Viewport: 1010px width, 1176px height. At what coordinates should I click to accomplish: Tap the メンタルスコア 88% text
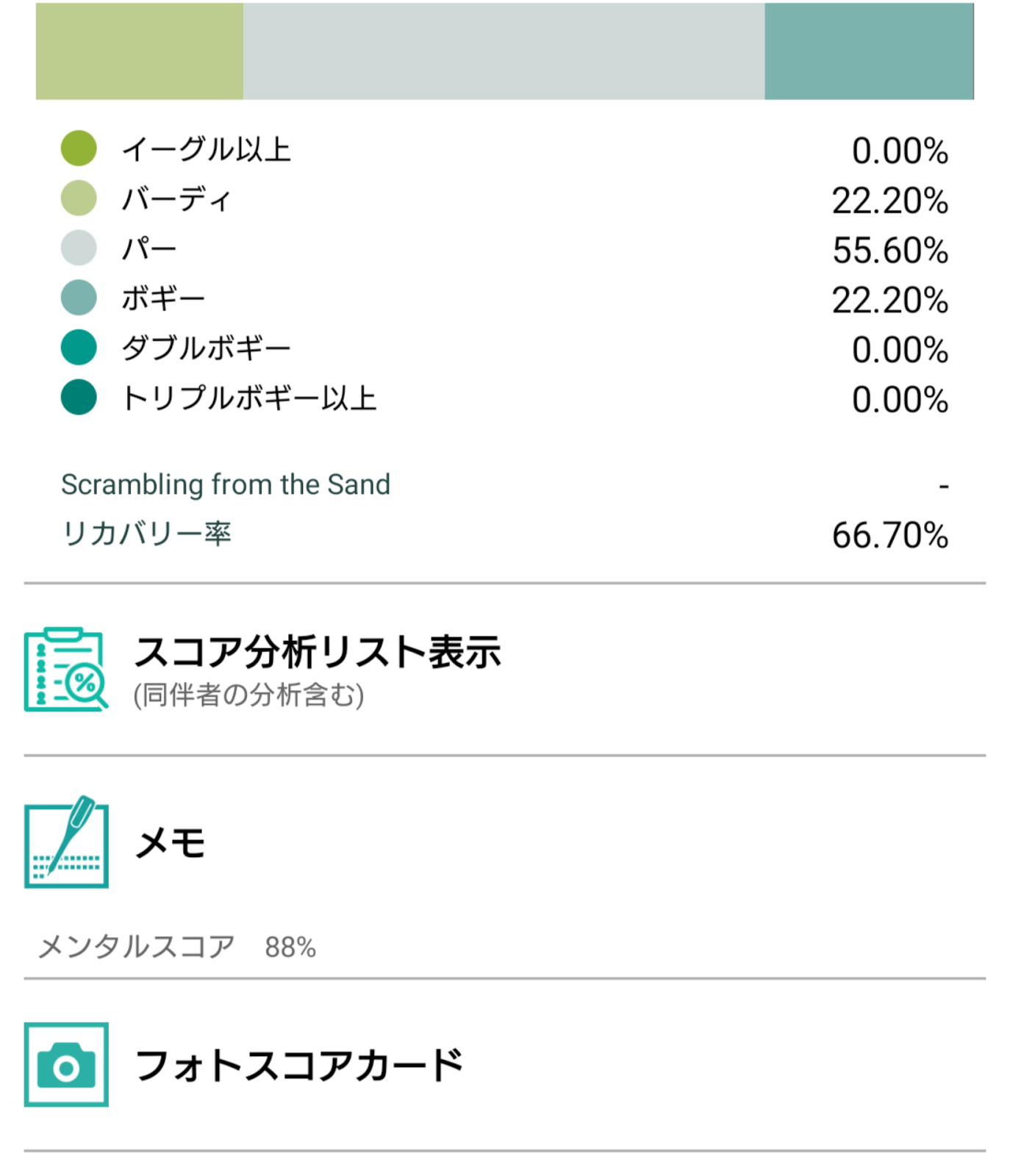pos(176,947)
